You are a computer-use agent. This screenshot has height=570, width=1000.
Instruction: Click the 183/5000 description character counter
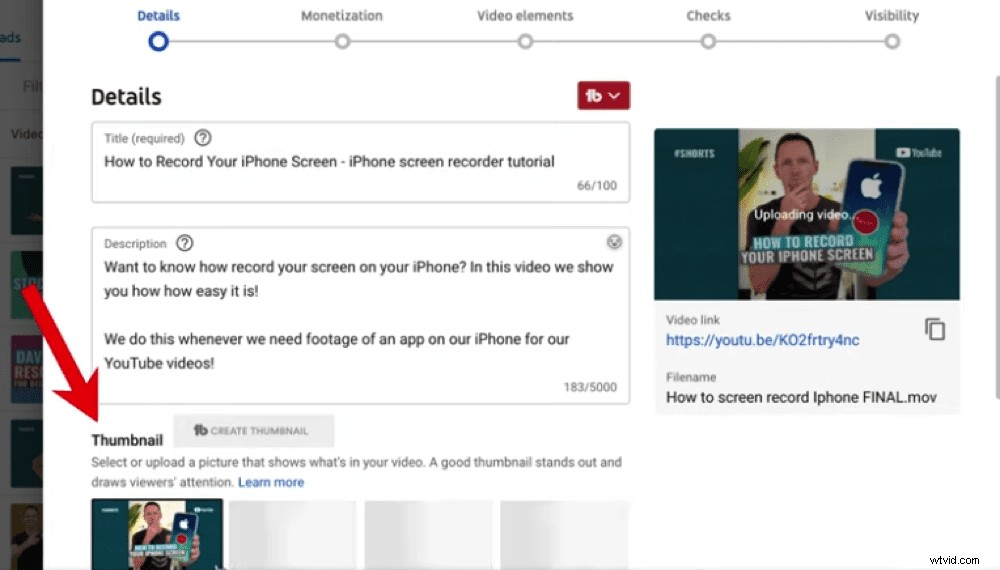point(590,387)
